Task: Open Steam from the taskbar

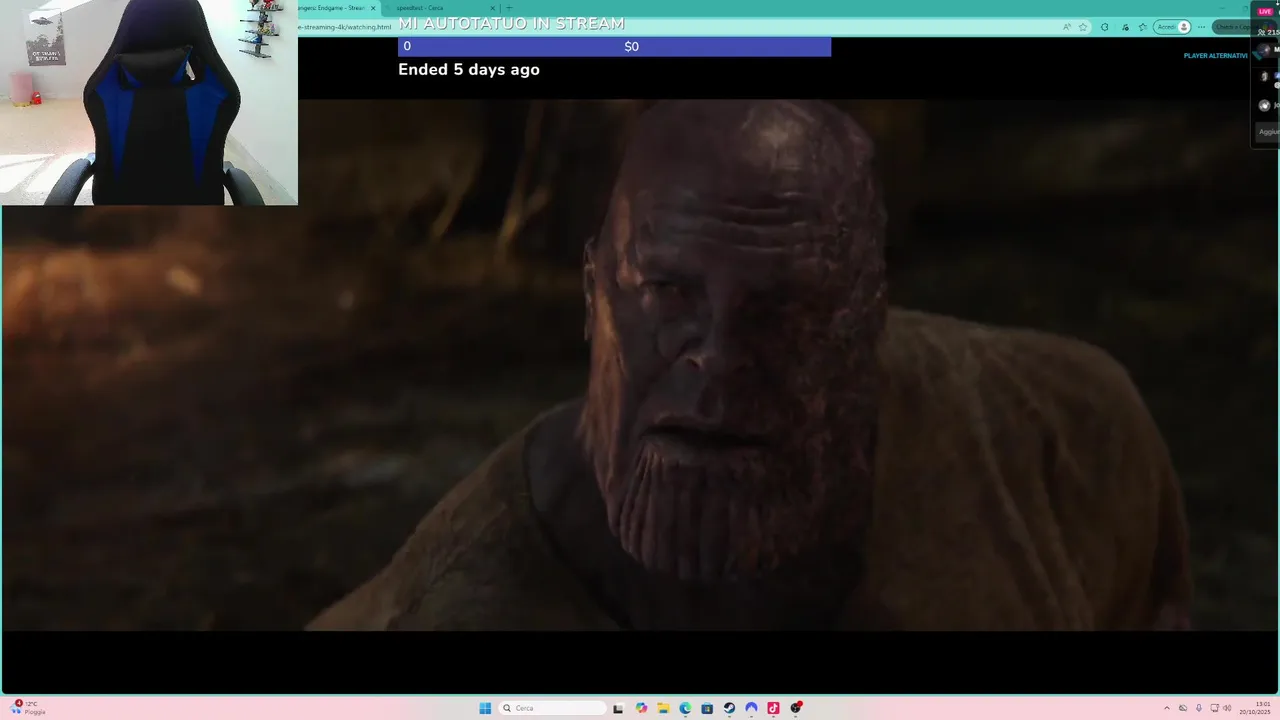Action: [729, 708]
